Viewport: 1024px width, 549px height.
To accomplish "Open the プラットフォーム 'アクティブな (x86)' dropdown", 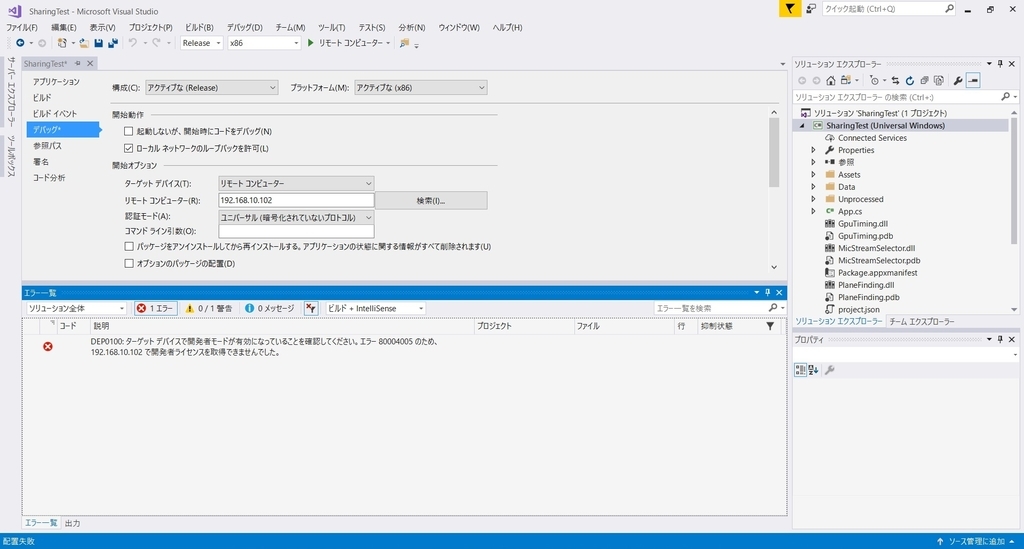I will (421, 87).
